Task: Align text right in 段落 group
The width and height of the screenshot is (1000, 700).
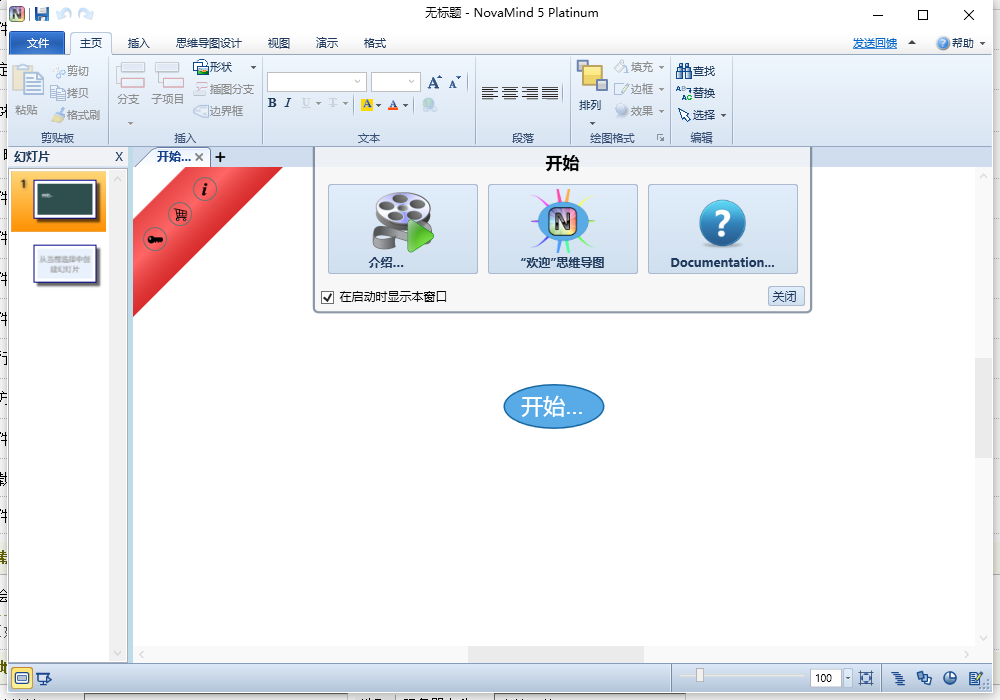Action: click(530, 93)
